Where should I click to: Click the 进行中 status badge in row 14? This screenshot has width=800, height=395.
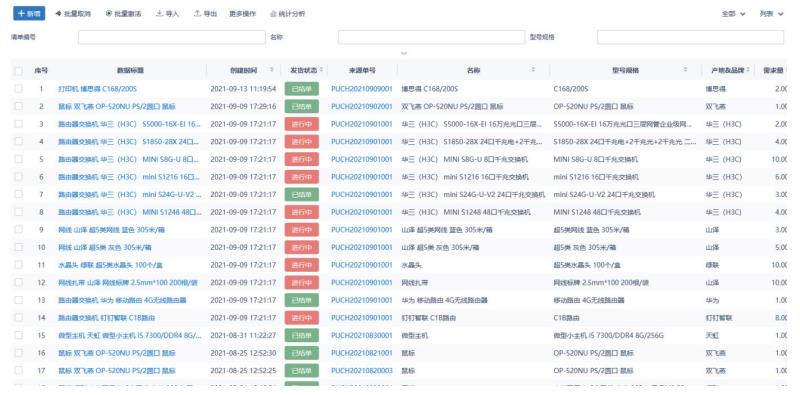(x=302, y=317)
